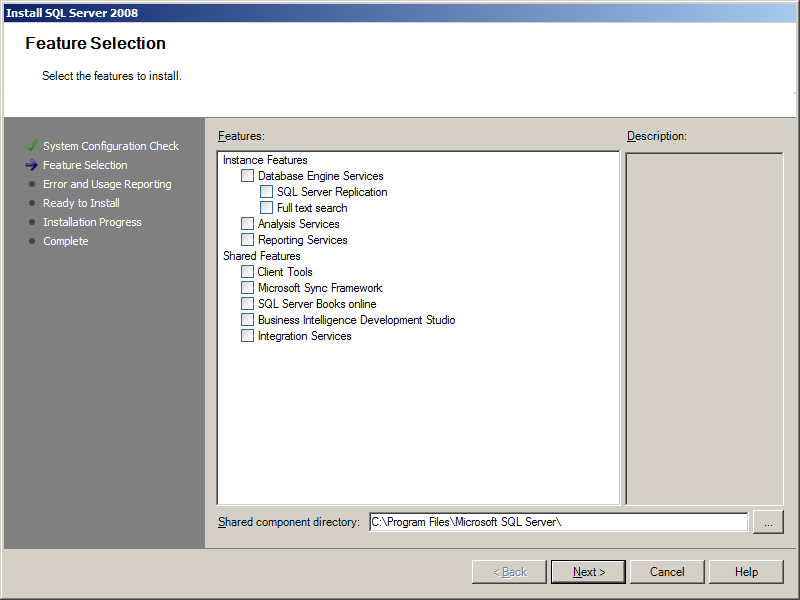Toggle Microsoft Sync Framework checkbox
800x600 pixels.
coord(247,288)
